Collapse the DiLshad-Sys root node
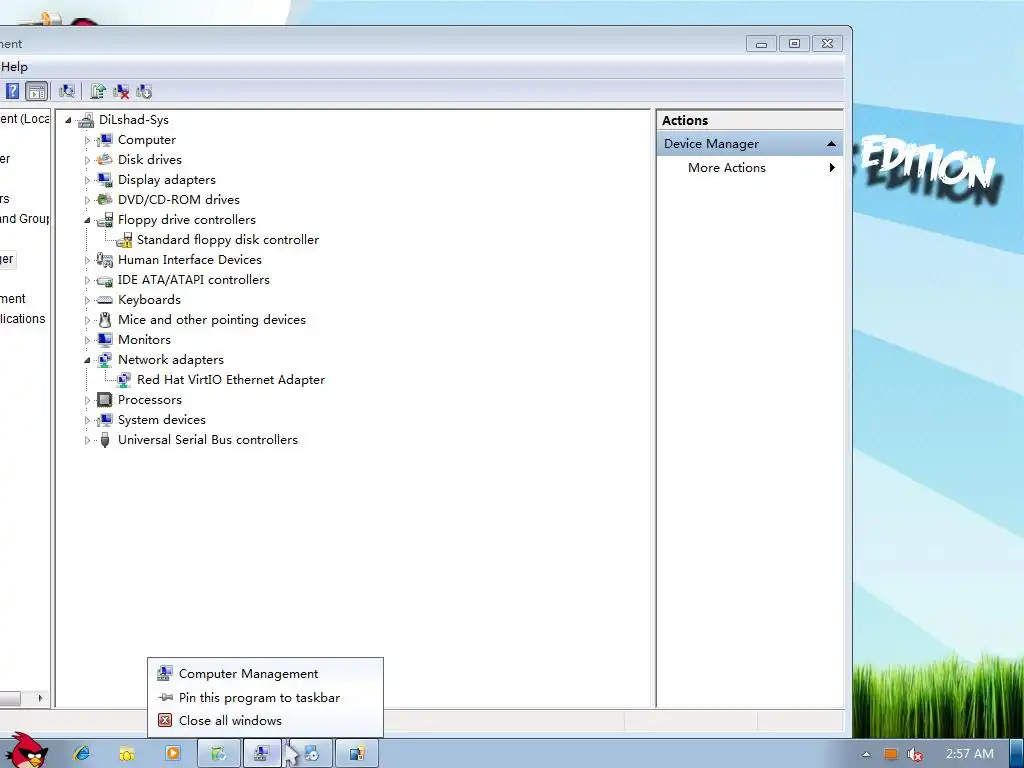 [x=68, y=120]
